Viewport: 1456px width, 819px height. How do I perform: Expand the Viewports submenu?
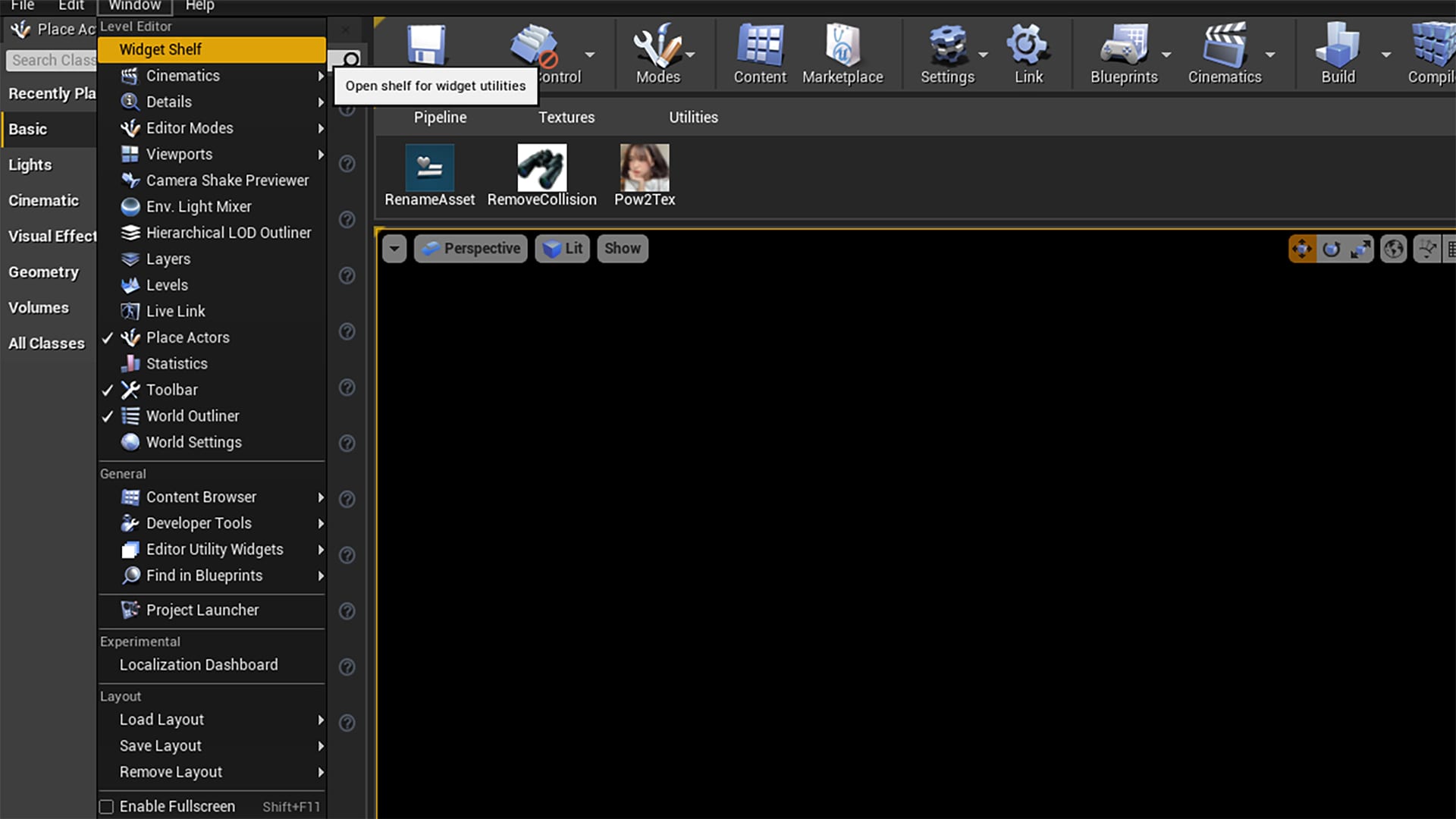(x=179, y=154)
